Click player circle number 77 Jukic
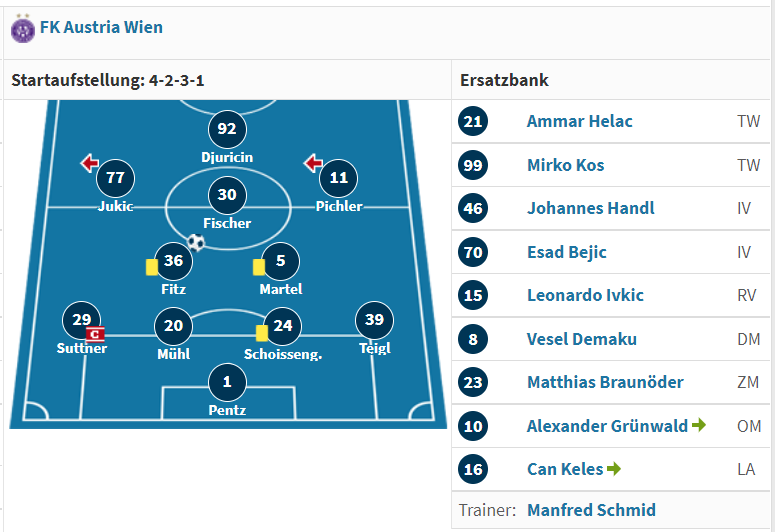 115,178
